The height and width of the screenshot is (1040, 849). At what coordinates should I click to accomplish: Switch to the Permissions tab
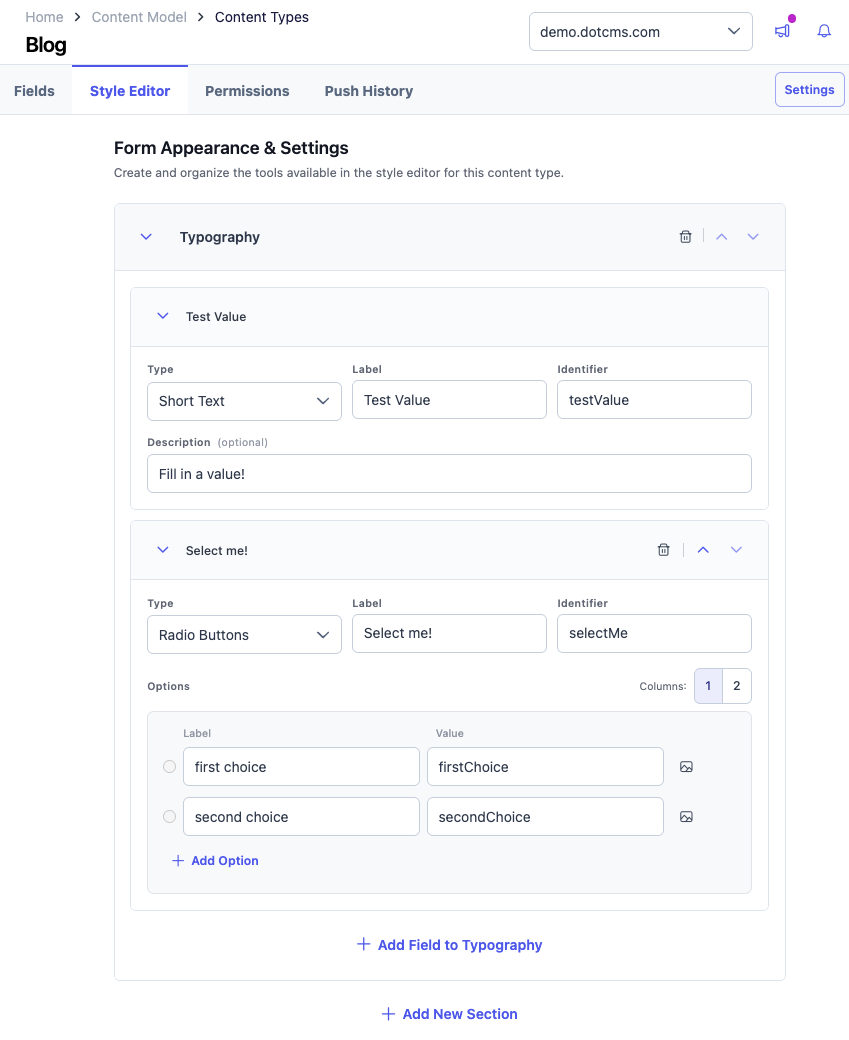tap(247, 91)
